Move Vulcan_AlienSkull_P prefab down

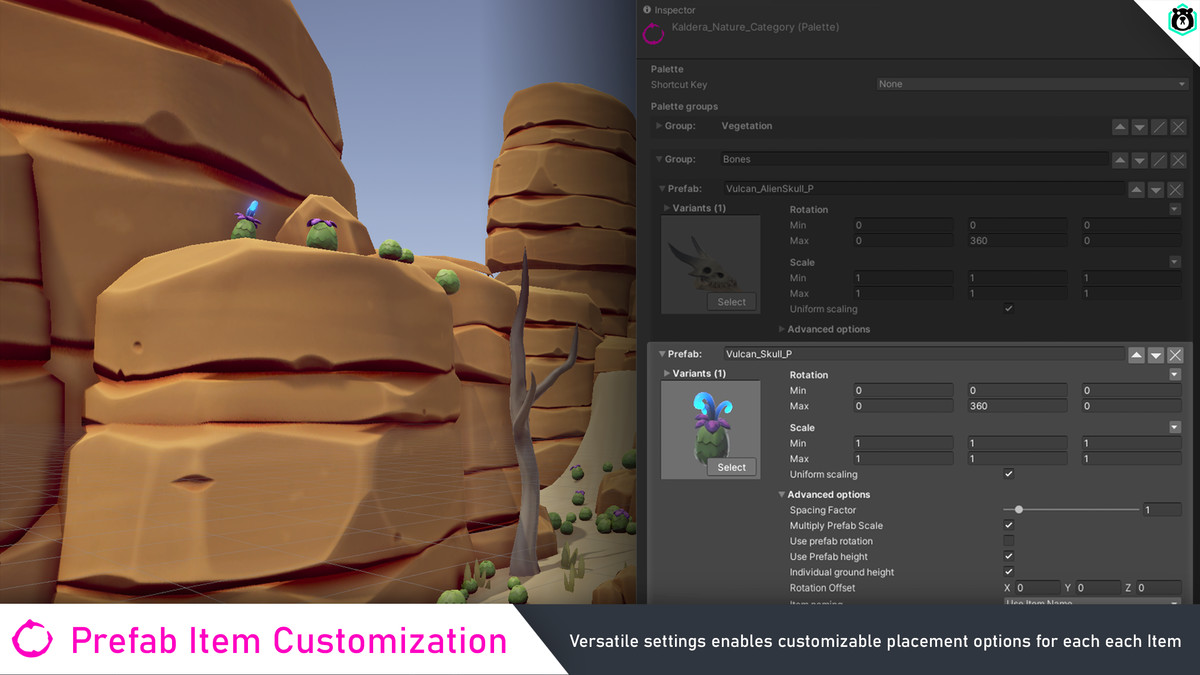pyautogui.click(x=1156, y=189)
